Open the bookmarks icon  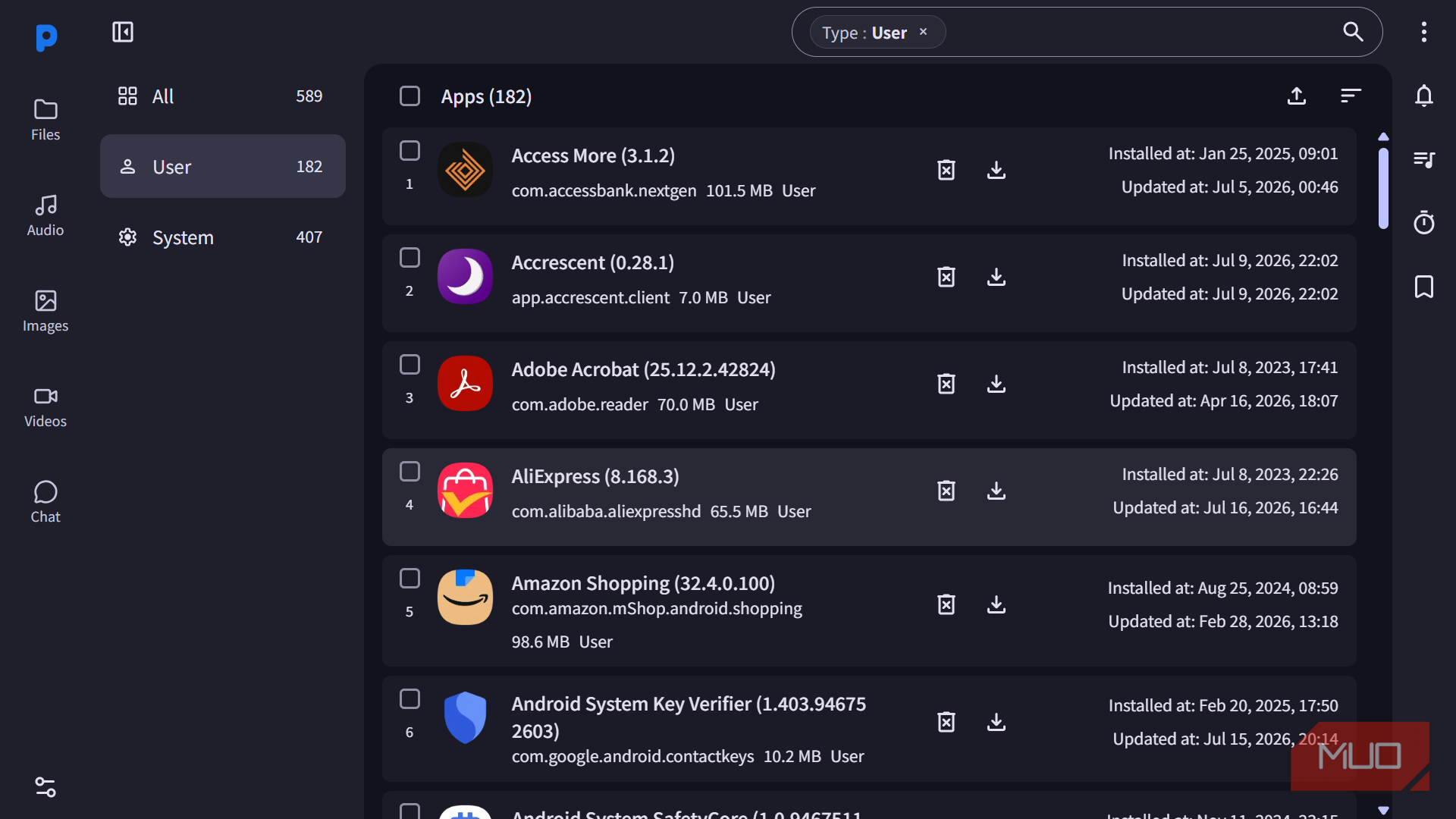pos(1424,287)
